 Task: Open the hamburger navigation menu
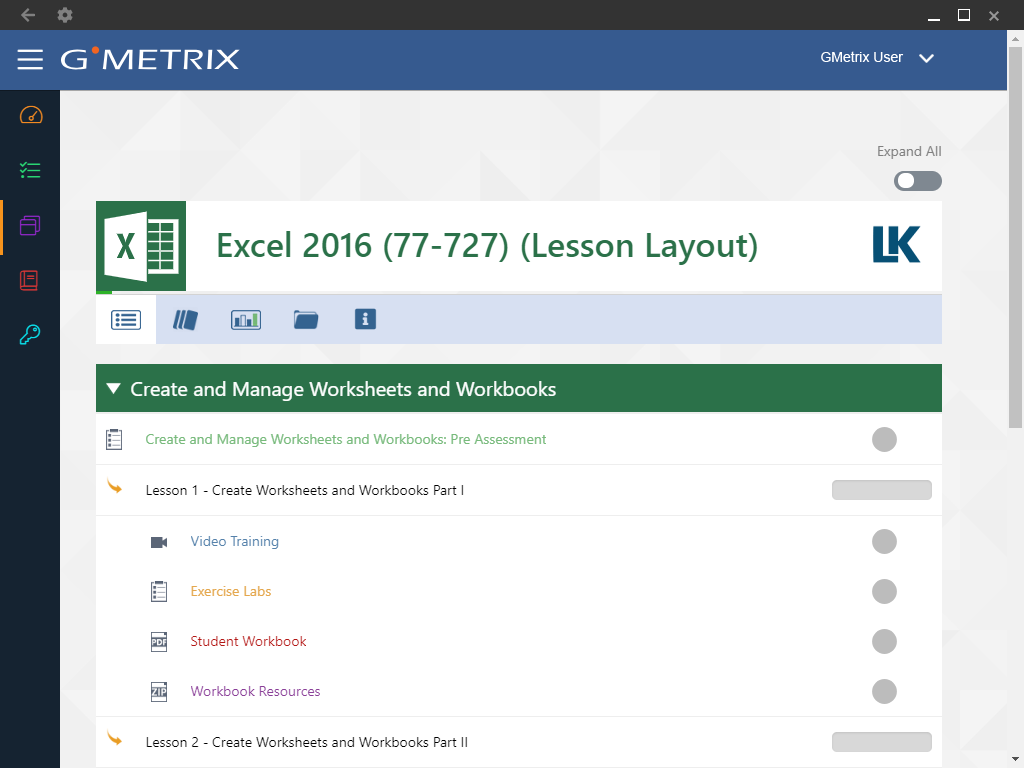(x=30, y=59)
